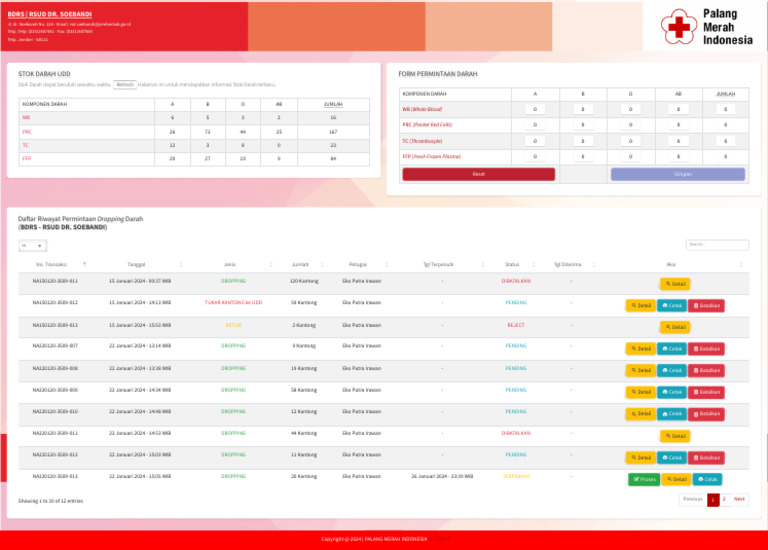Print (Cetak) the 14:34 WIB transaction
Viewport: 768px width, 550px height.
pyautogui.click(x=672, y=392)
